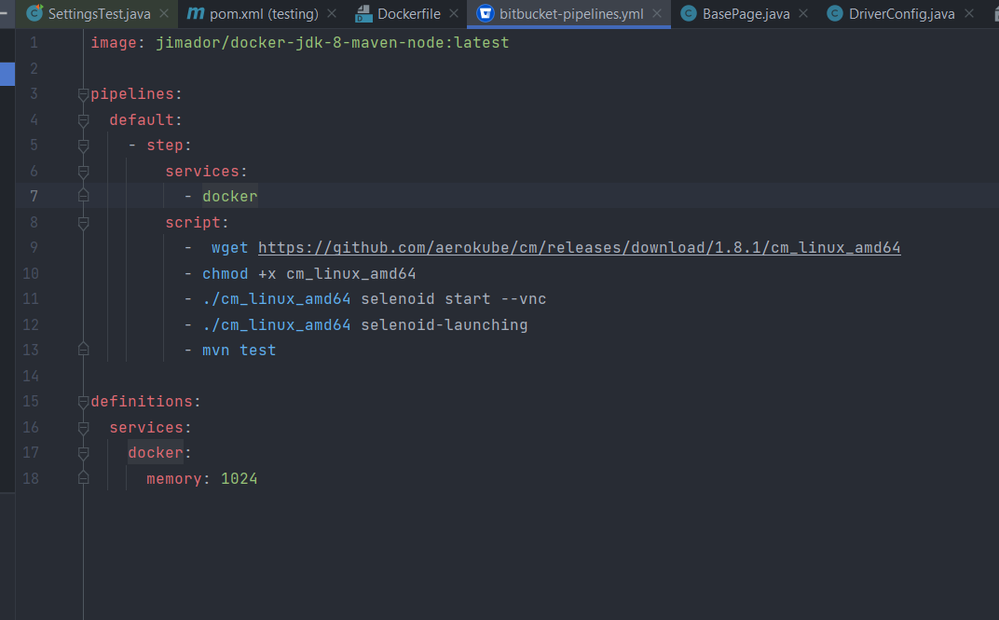This screenshot has height=620, width=999.
Task: Close the Dockerfile tab
Action: (x=454, y=13)
